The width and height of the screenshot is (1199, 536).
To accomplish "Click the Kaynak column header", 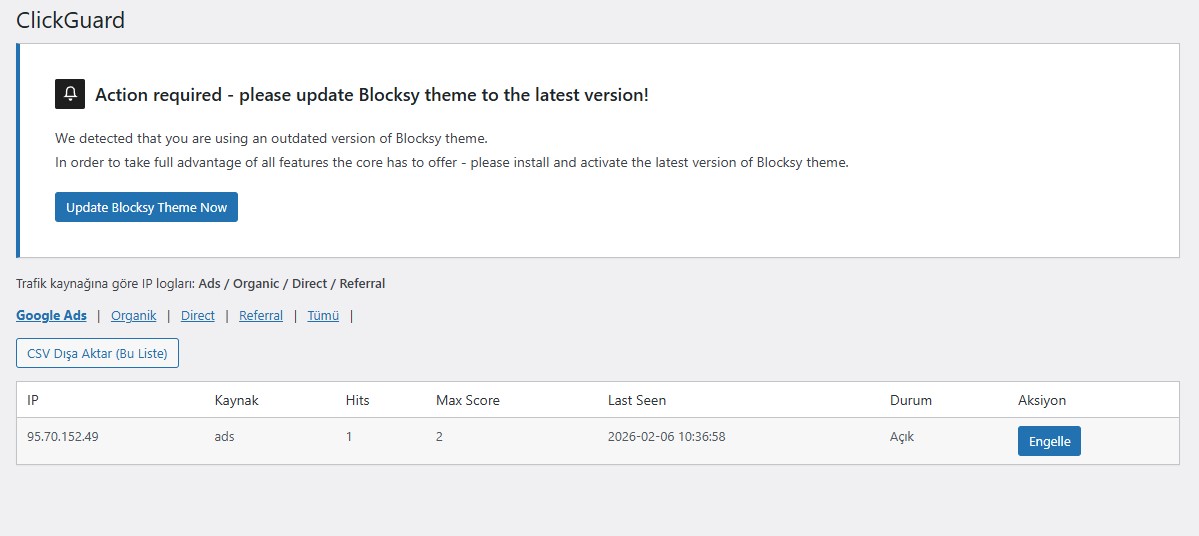I will tap(236, 400).
